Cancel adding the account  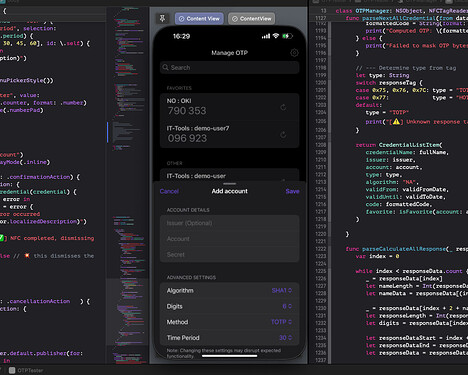click(169, 191)
